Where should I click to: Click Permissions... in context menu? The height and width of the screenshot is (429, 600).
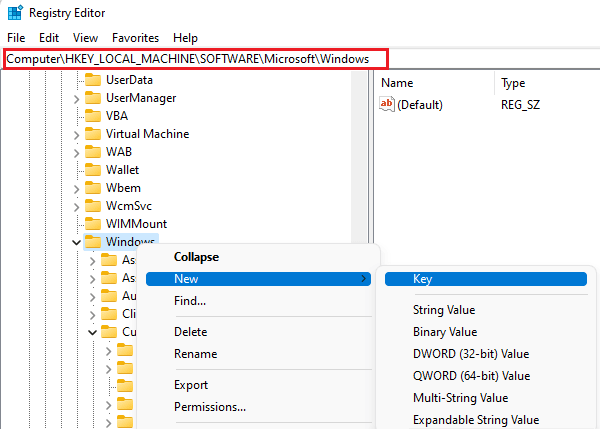pyautogui.click(x=210, y=407)
